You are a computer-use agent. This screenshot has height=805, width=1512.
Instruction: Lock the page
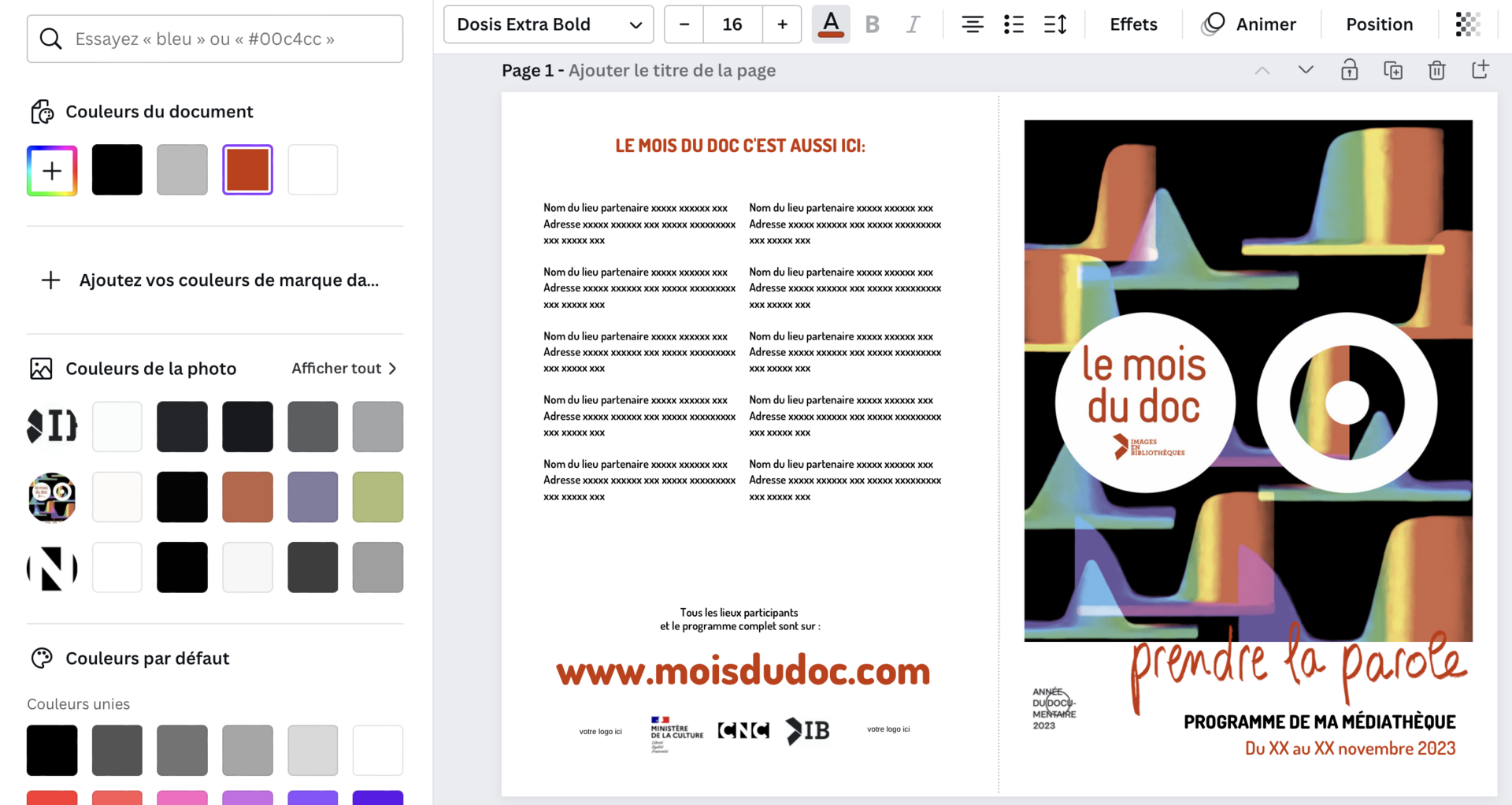tap(1349, 70)
